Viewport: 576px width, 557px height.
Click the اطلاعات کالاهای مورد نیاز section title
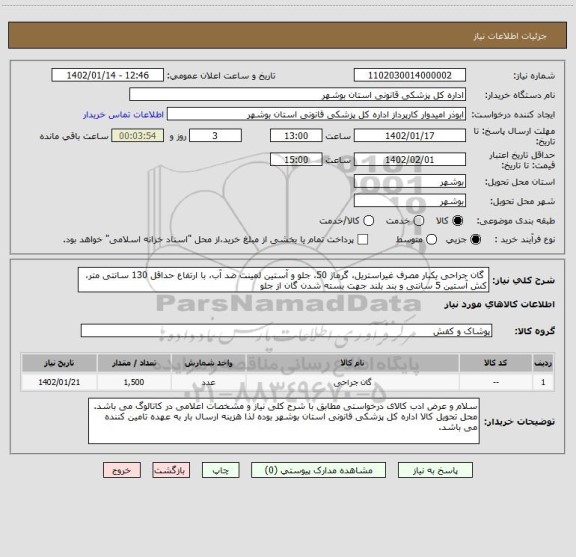click(500, 305)
